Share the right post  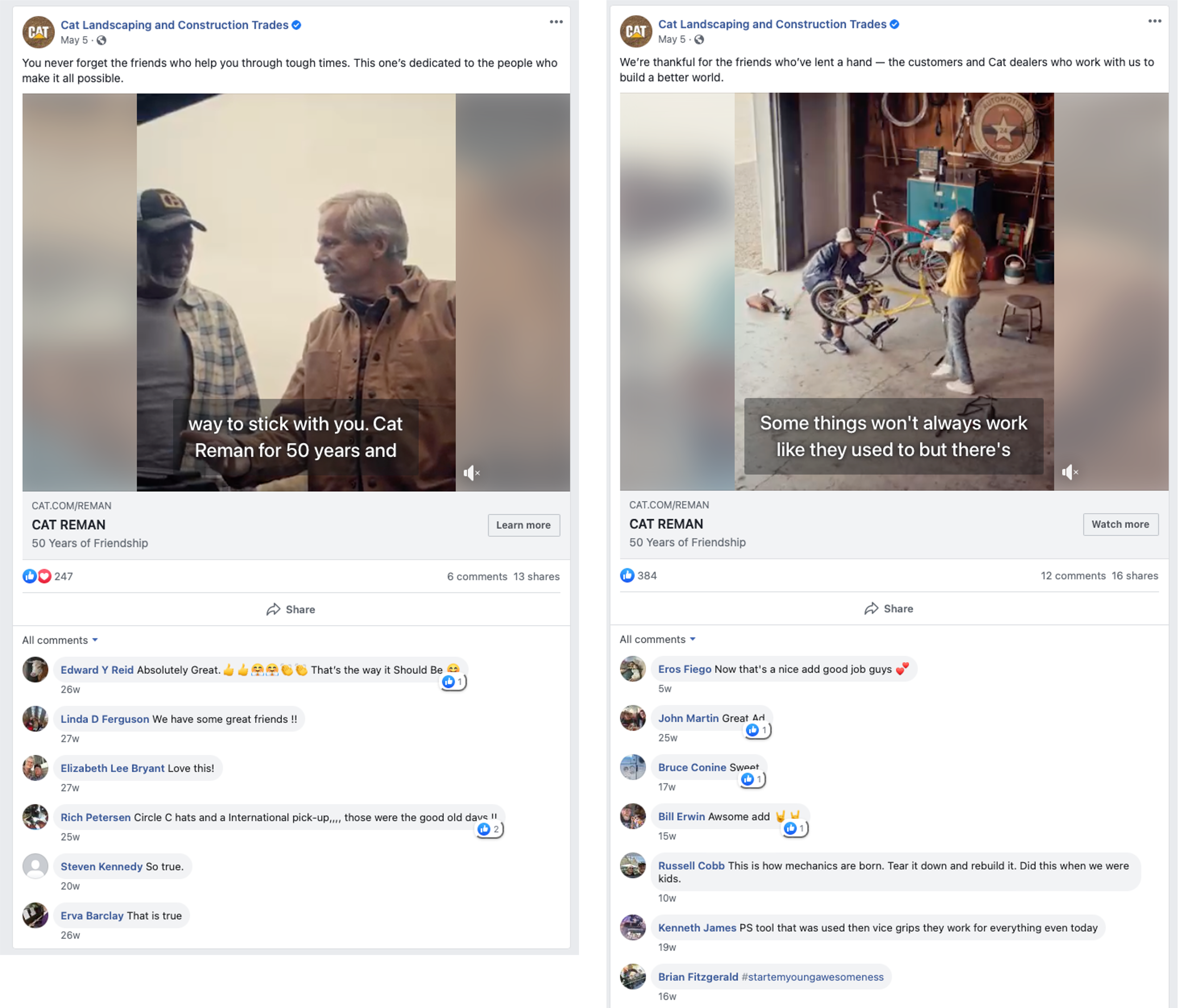coord(889,609)
